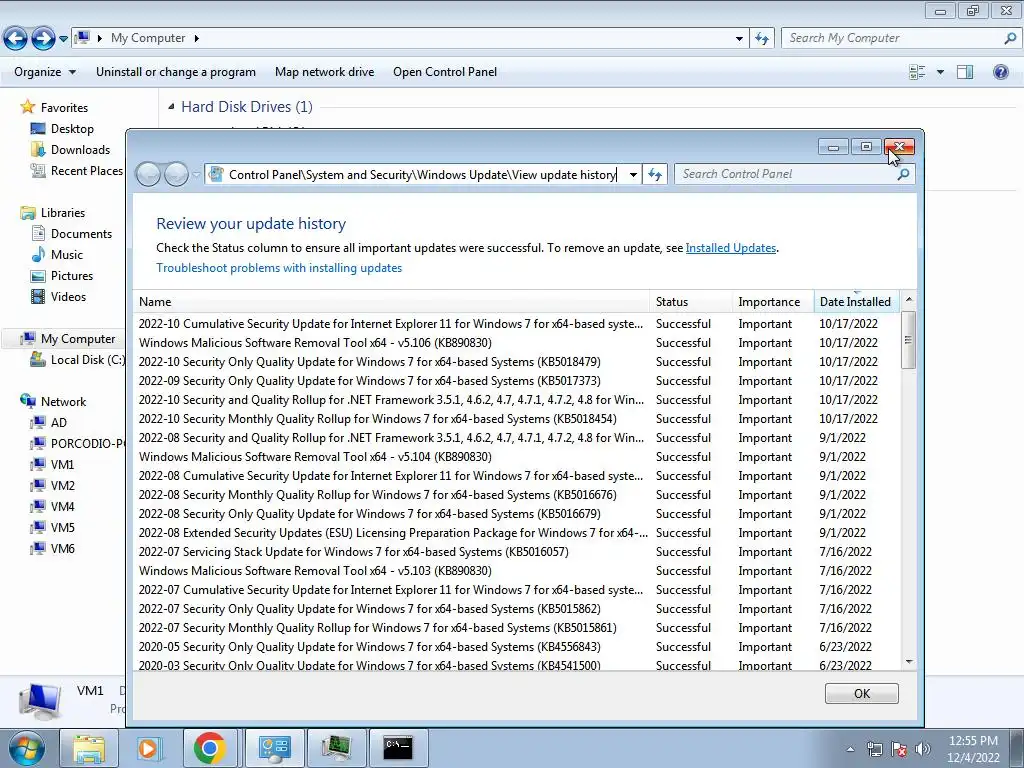Select Favorites in navigation pane
The image size is (1024, 768).
tap(64, 108)
